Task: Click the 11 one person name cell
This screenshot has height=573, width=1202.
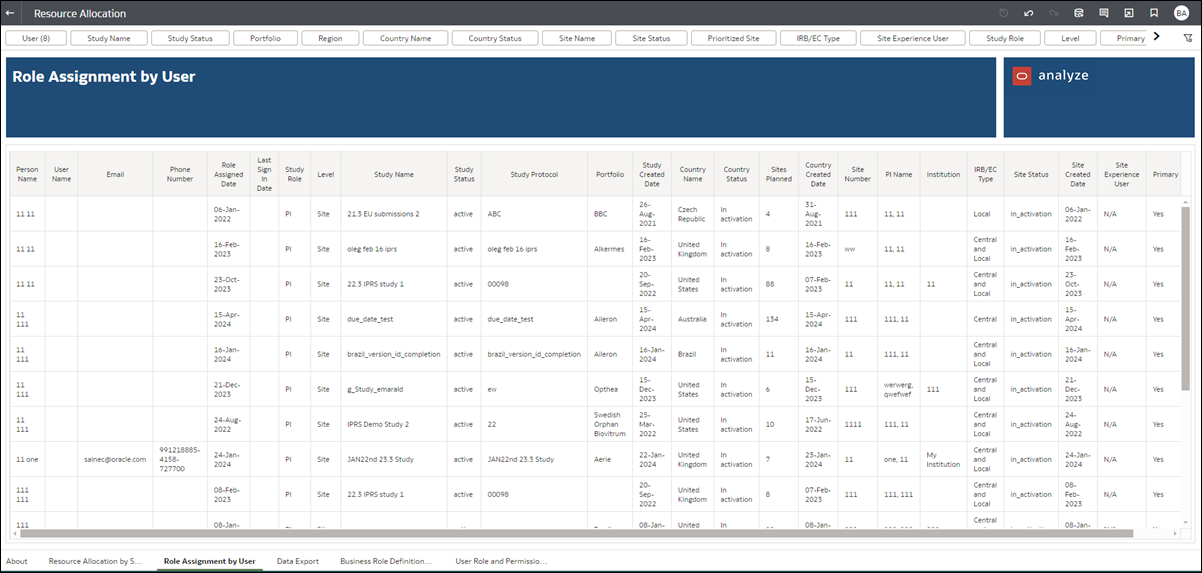Action: (x=27, y=459)
